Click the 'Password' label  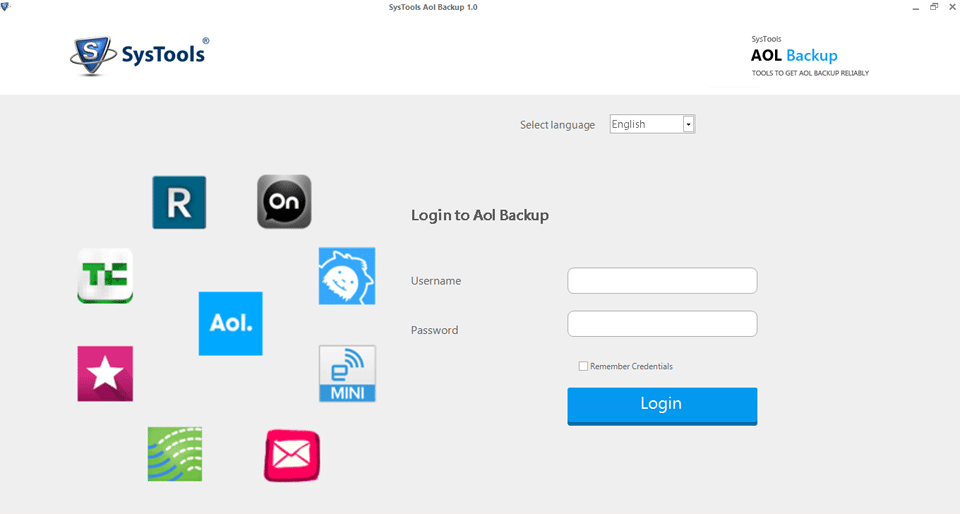[x=434, y=330]
